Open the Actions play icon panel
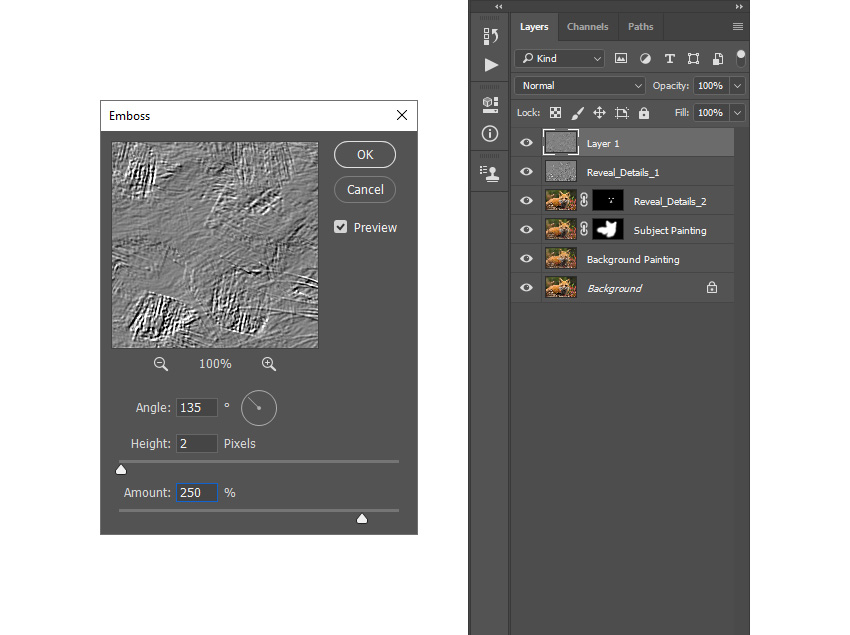Screen dimensions: 850x635 point(491,65)
